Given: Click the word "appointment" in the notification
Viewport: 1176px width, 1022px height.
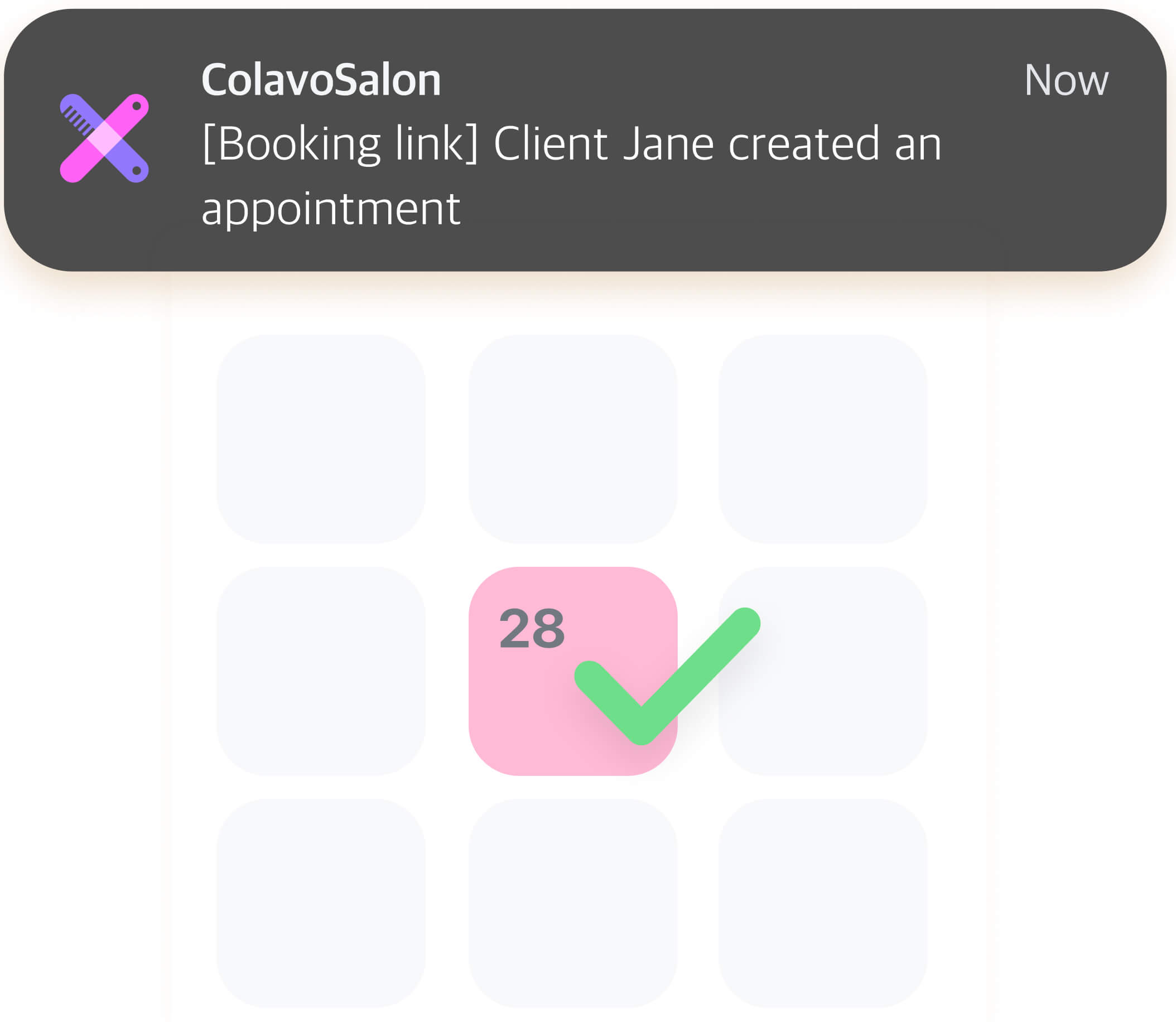Looking at the screenshot, I should coord(331,208).
